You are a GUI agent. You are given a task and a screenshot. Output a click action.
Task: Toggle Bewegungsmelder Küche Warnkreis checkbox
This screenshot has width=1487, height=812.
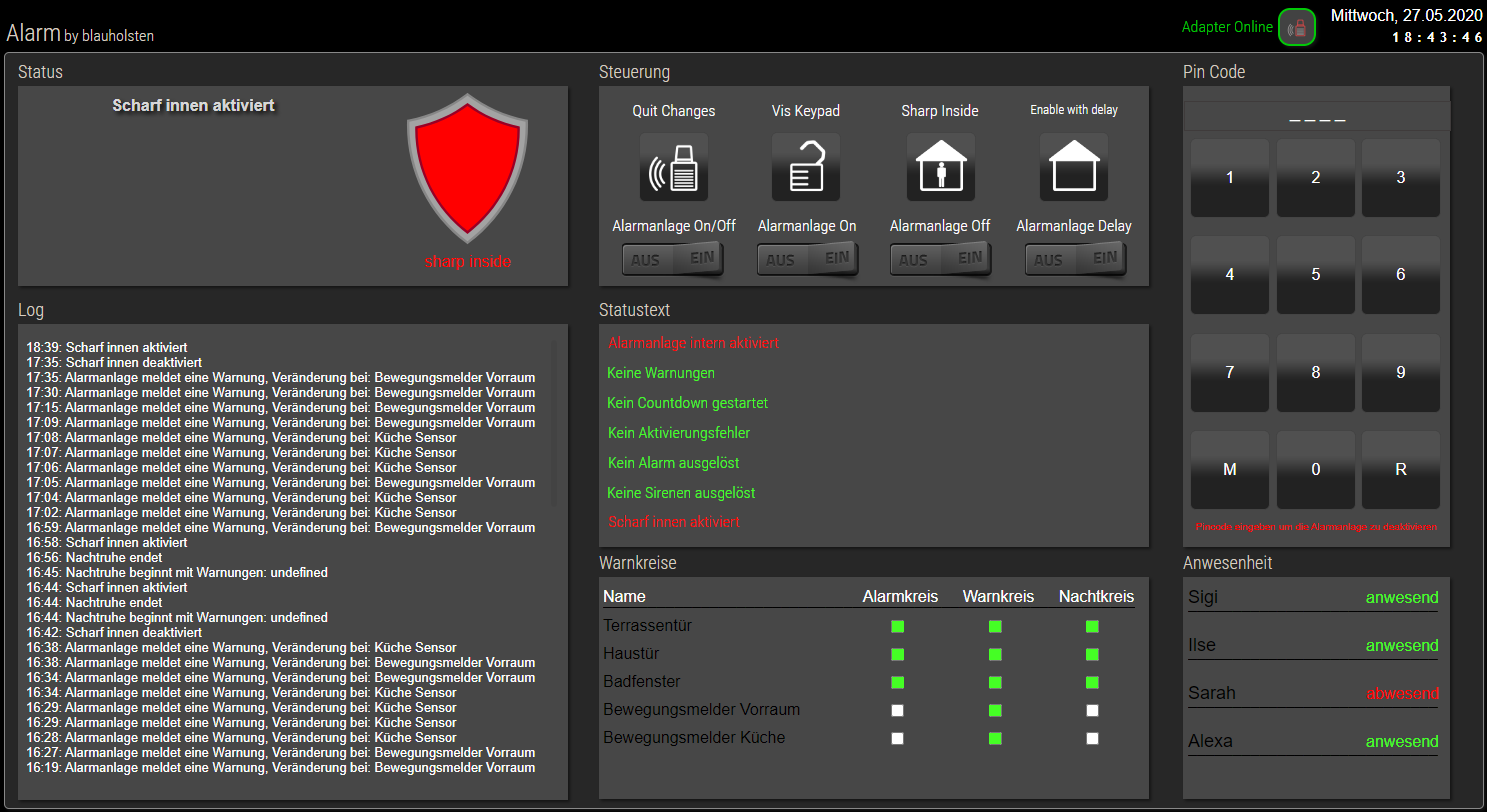[995, 738]
